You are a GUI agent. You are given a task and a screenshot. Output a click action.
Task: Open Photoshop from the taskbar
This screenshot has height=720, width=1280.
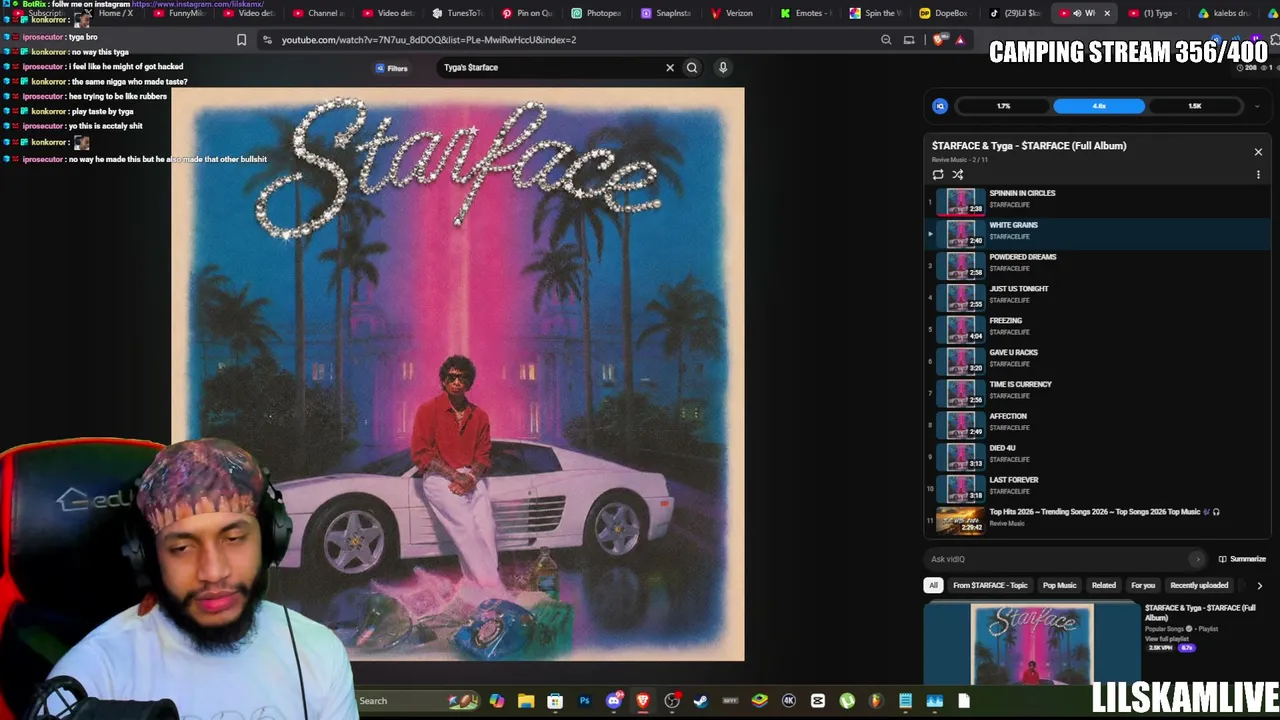[x=585, y=701]
